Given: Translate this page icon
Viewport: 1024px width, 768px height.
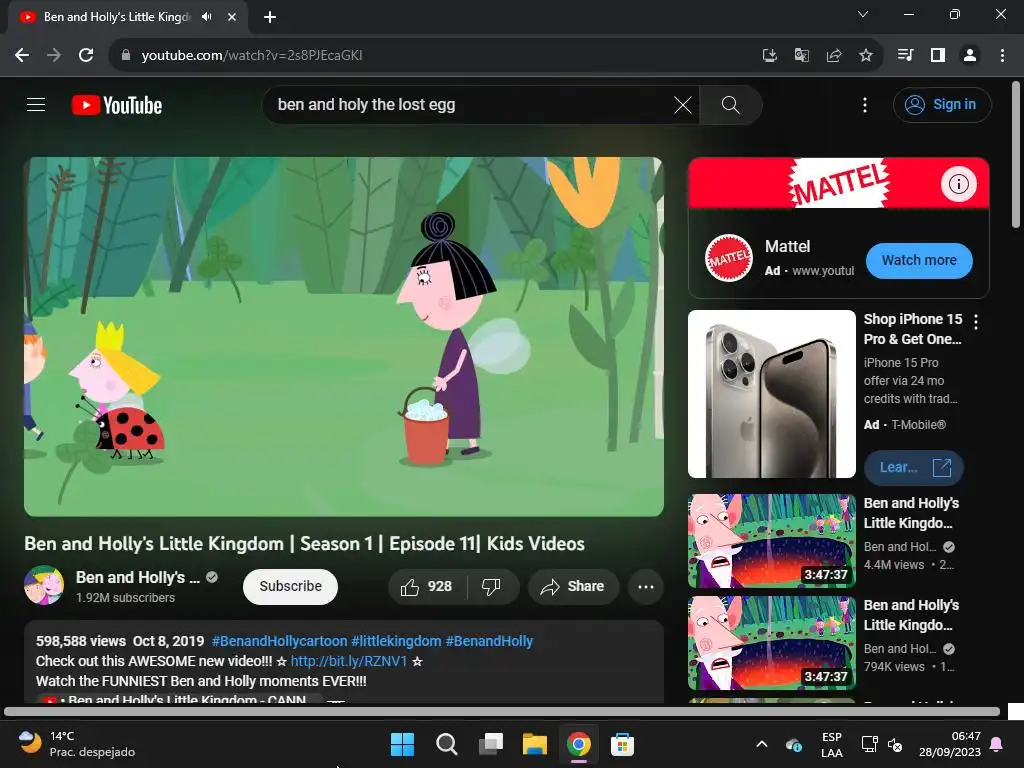Looking at the screenshot, I should (x=802, y=56).
